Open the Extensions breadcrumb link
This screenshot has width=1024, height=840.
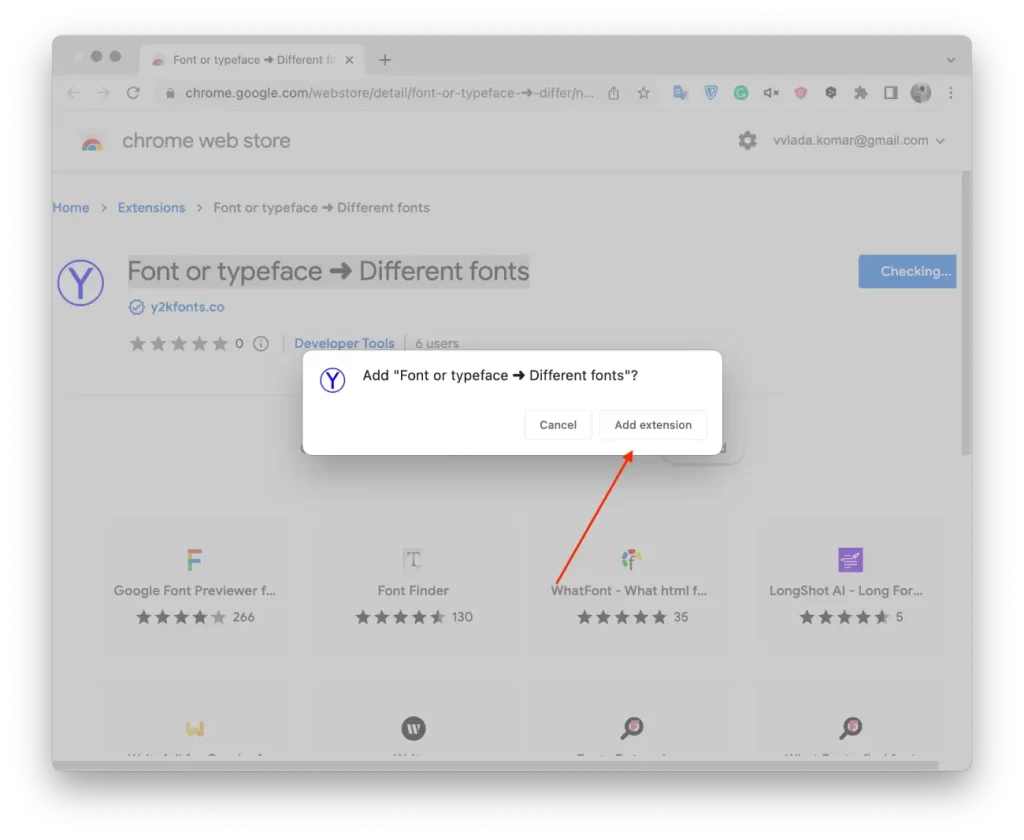point(152,208)
